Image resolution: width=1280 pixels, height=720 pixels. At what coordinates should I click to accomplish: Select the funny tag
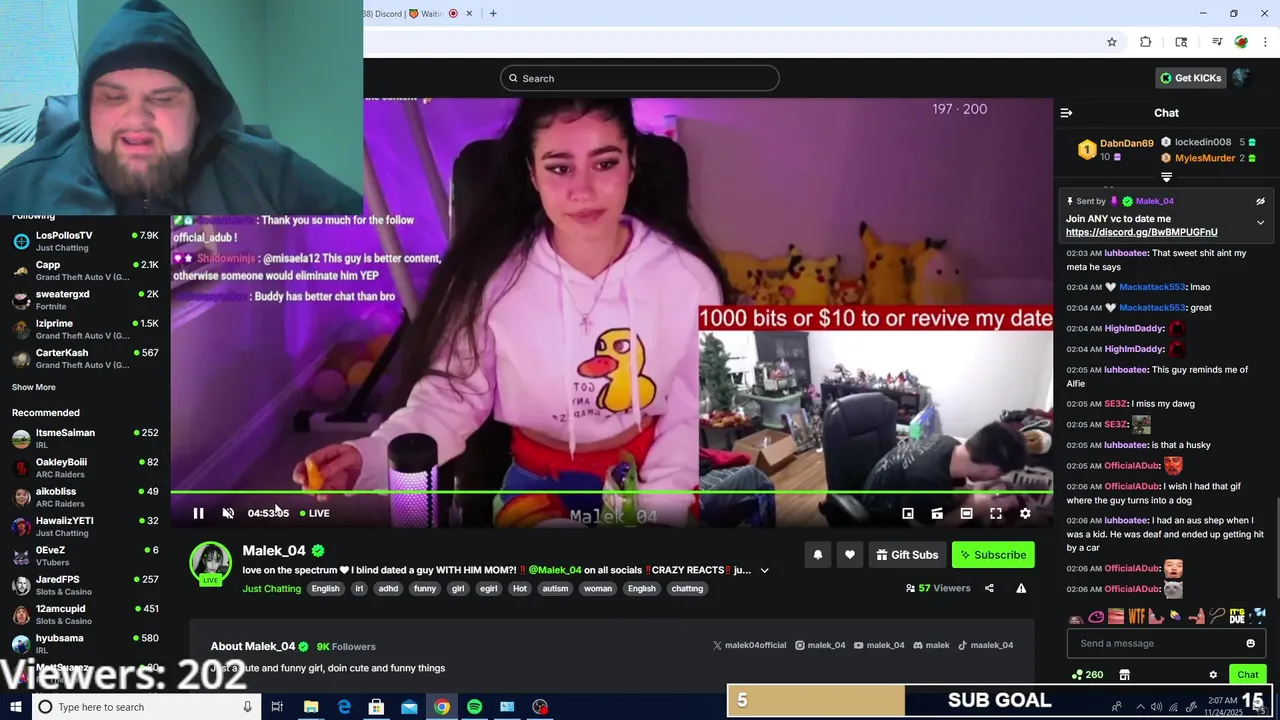[425, 588]
